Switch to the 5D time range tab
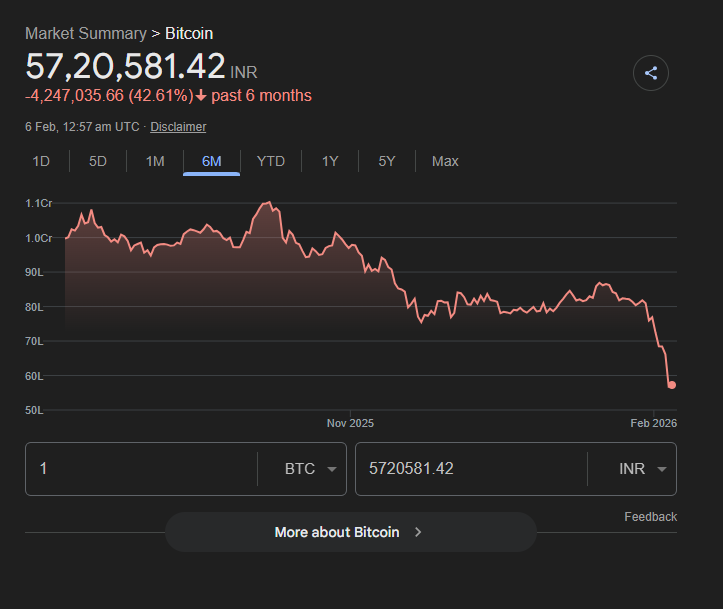This screenshot has width=723, height=609. point(98,161)
